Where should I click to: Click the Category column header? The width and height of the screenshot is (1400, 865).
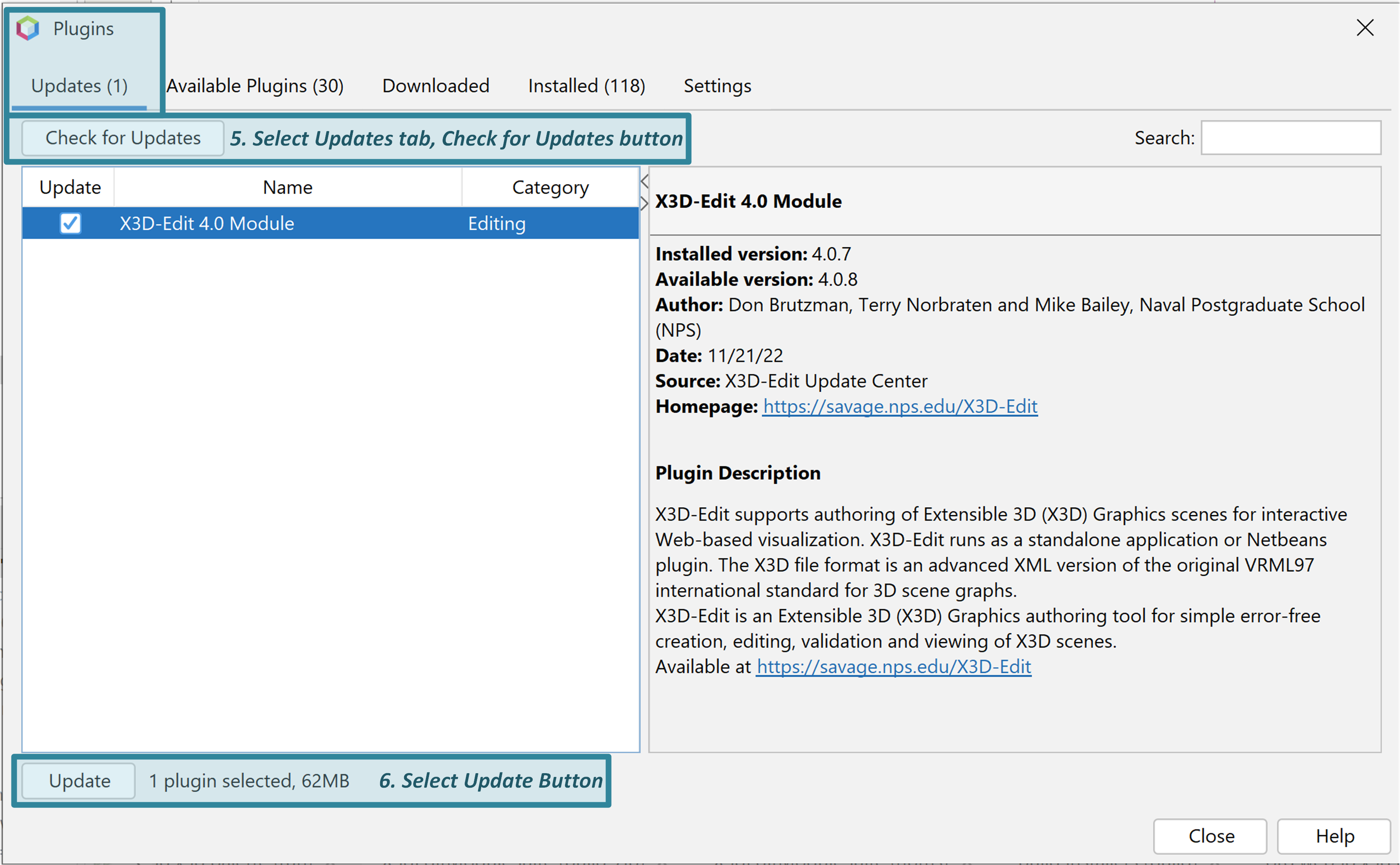(549, 186)
